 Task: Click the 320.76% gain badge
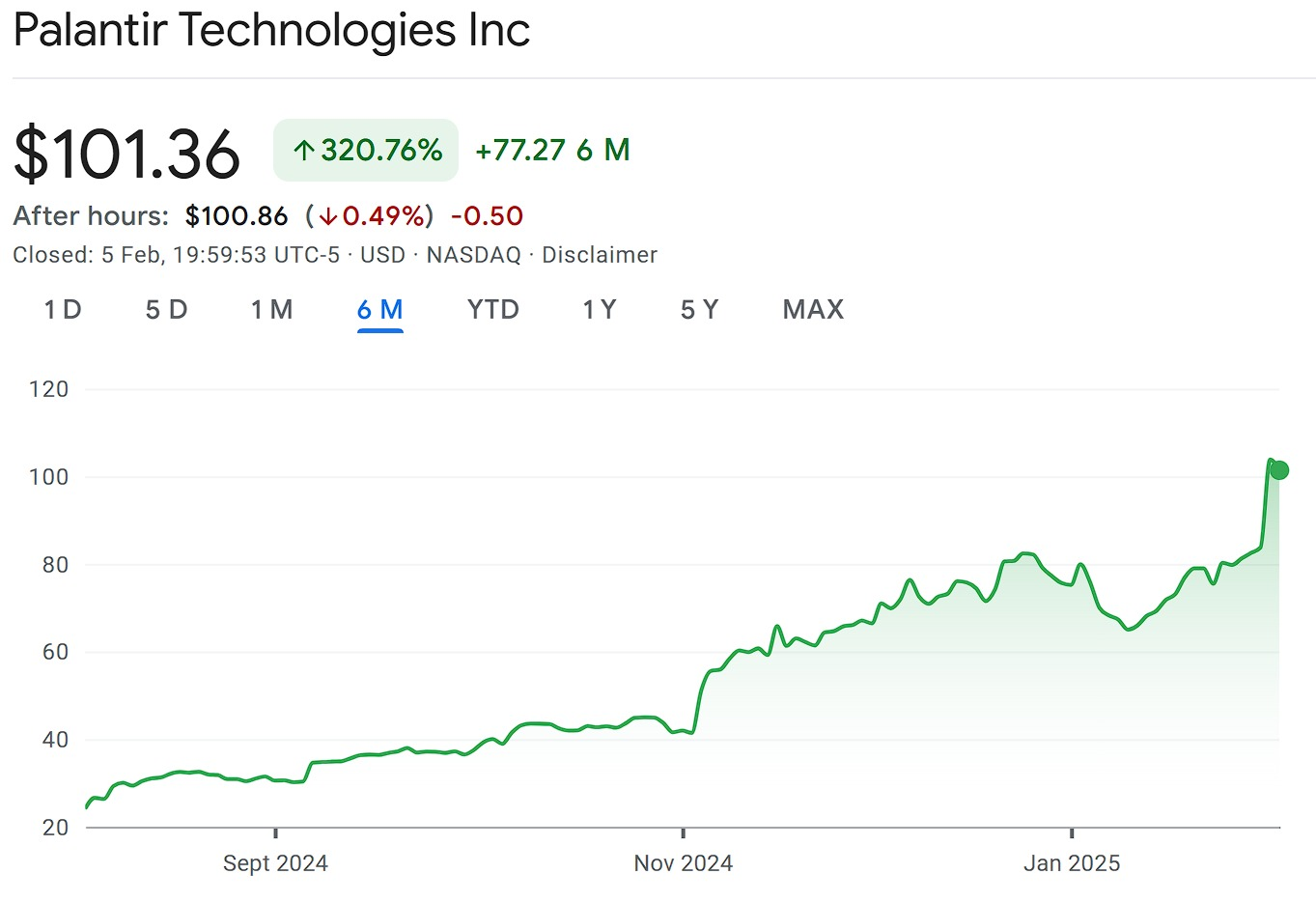coord(366,150)
